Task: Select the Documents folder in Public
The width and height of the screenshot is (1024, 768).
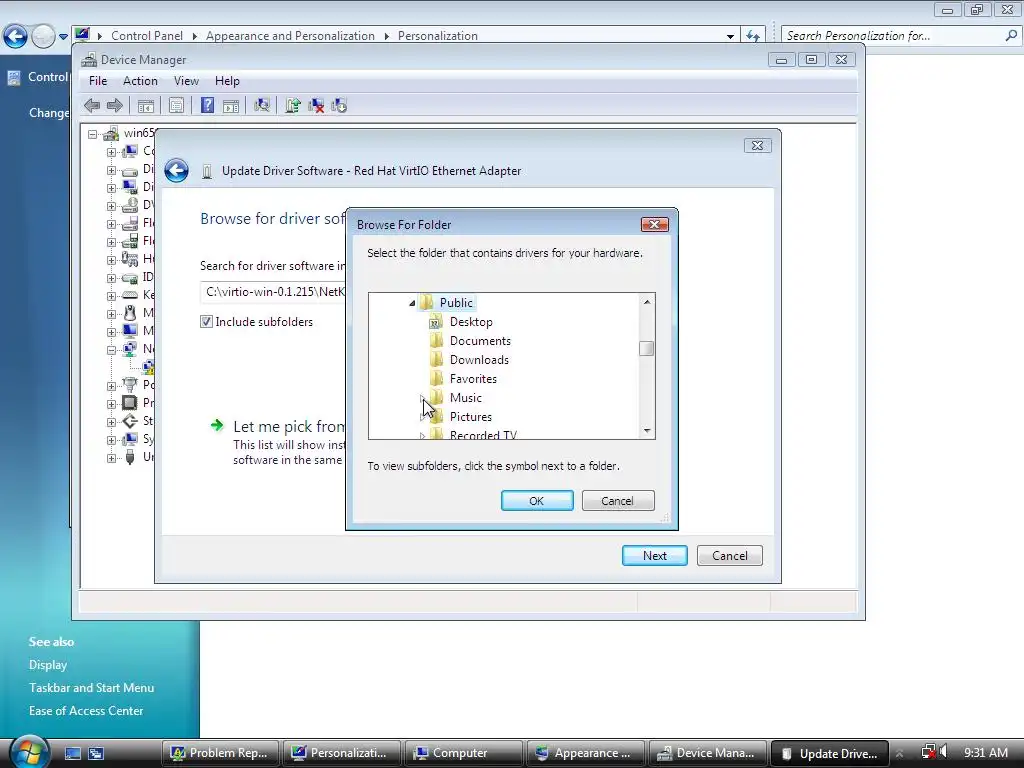Action: pyautogui.click(x=480, y=341)
